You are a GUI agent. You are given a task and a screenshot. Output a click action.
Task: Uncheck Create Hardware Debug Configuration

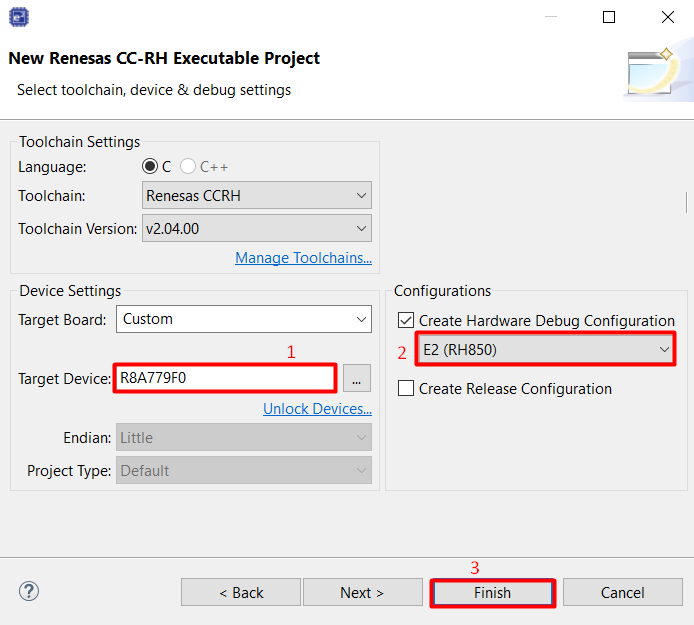(x=406, y=321)
